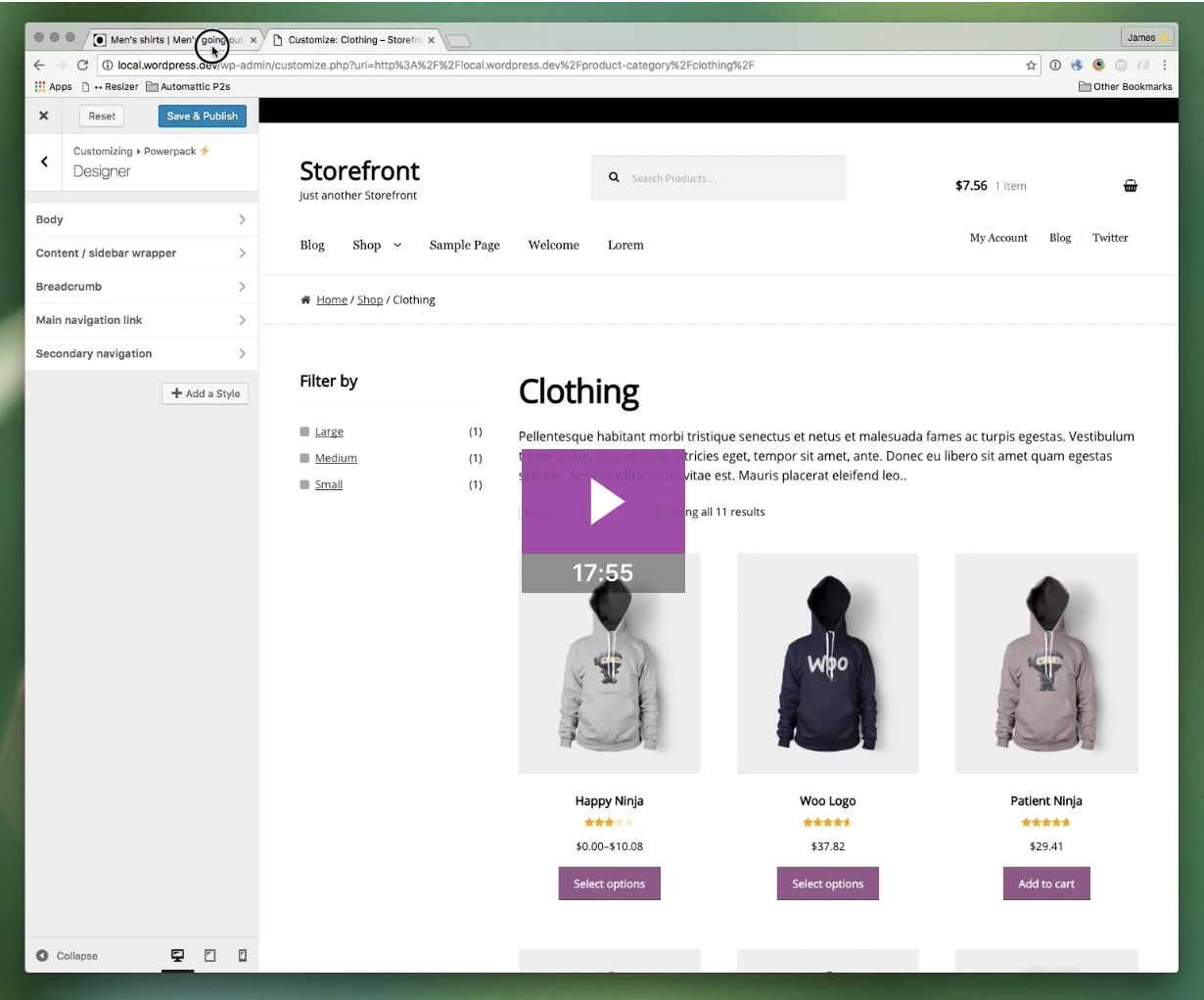Switch to the Men's shirts browser tab
The width and height of the screenshot is (1204, 1000).
click(x=174, y=40)
